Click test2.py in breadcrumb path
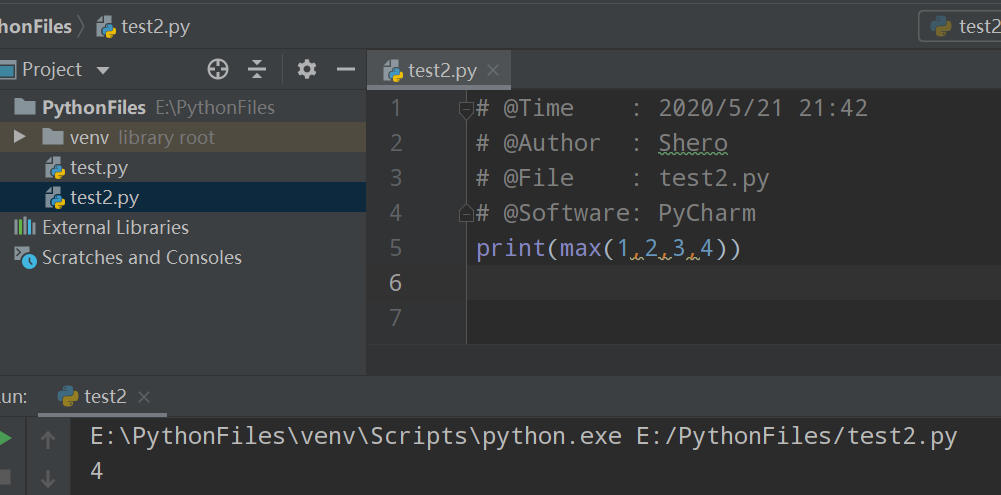The image size is (1001, 495). point(143,27)
